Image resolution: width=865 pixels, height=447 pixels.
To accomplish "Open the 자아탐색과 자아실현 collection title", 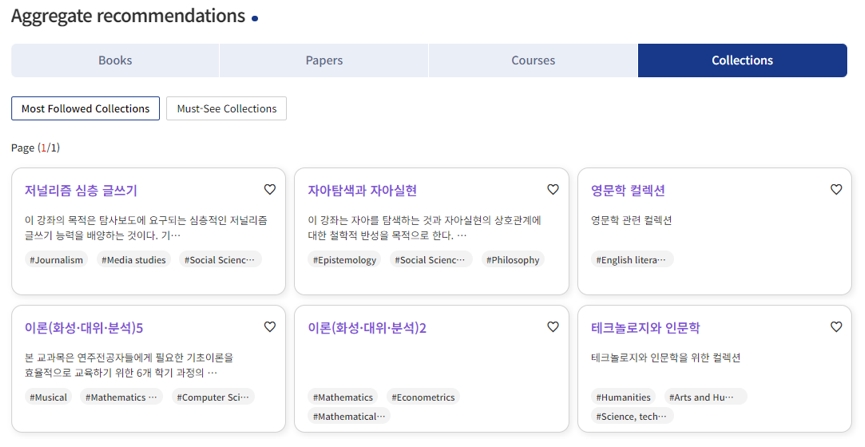I will click(x=362, y=190).
